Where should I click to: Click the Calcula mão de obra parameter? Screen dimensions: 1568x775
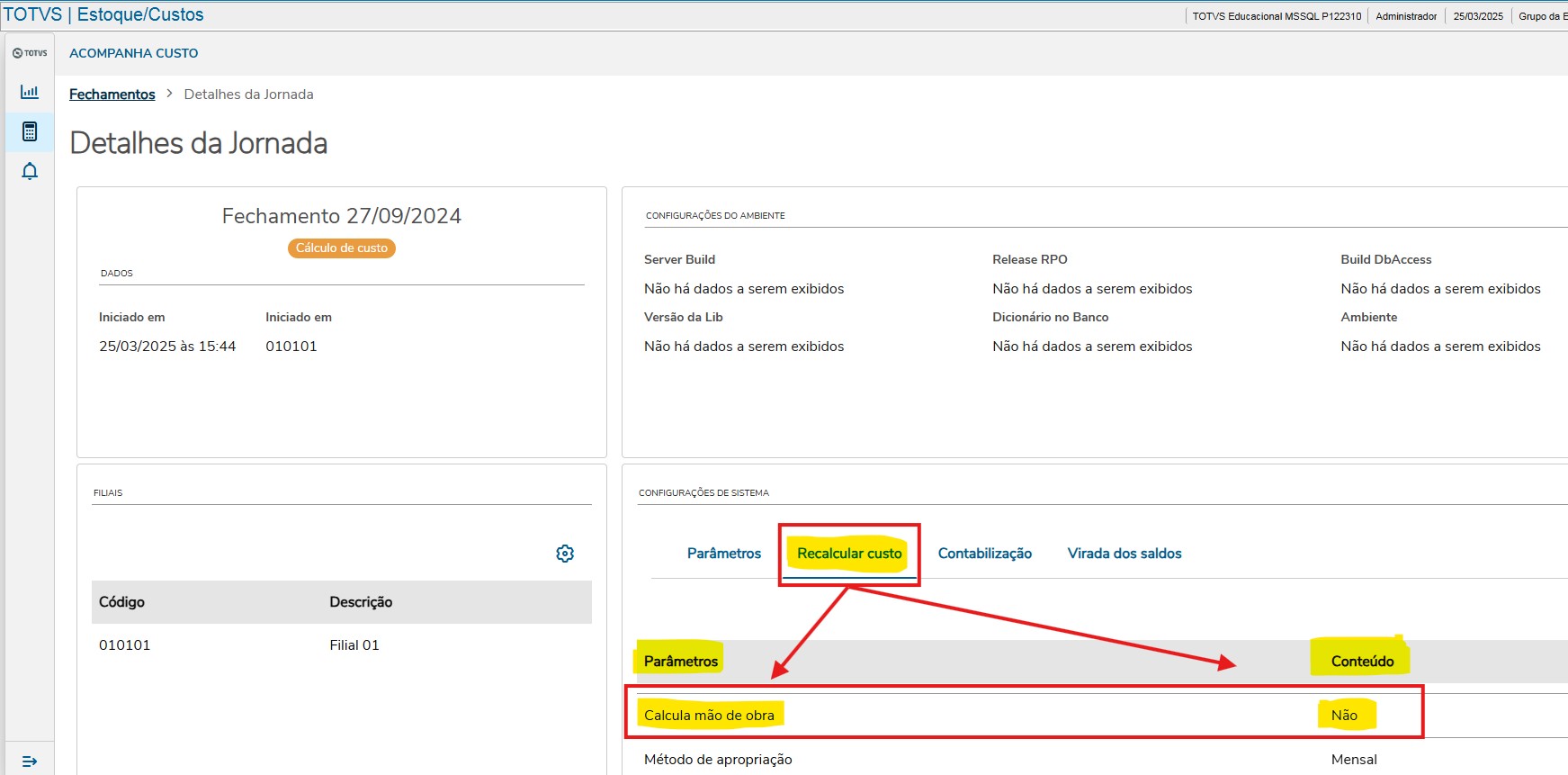709,716
